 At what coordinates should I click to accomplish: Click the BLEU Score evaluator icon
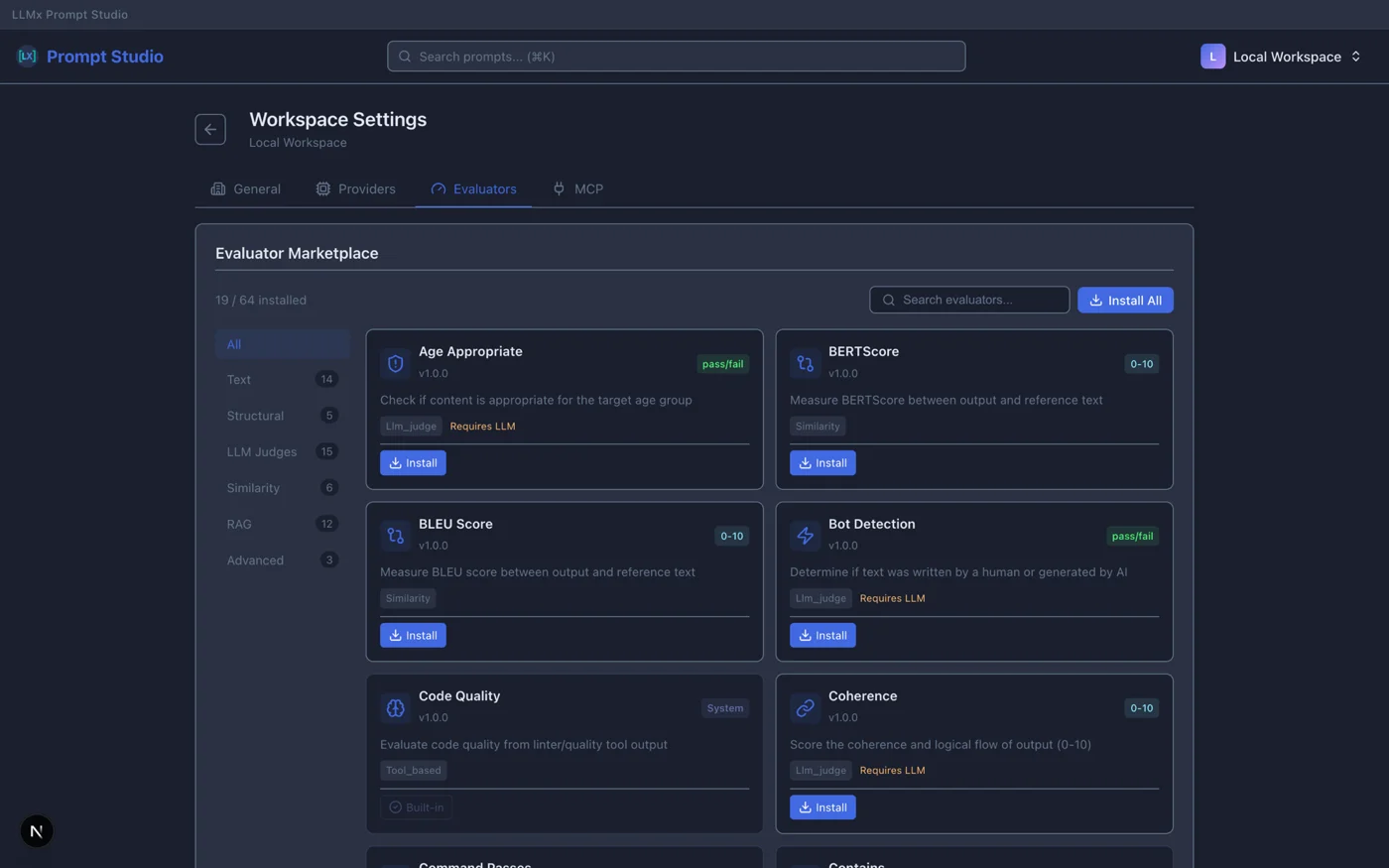coord(395,536)
